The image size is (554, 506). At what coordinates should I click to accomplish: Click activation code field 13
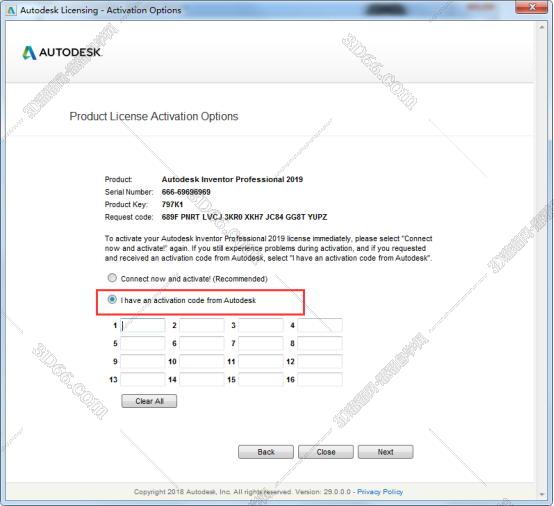[x=142, y=380]
